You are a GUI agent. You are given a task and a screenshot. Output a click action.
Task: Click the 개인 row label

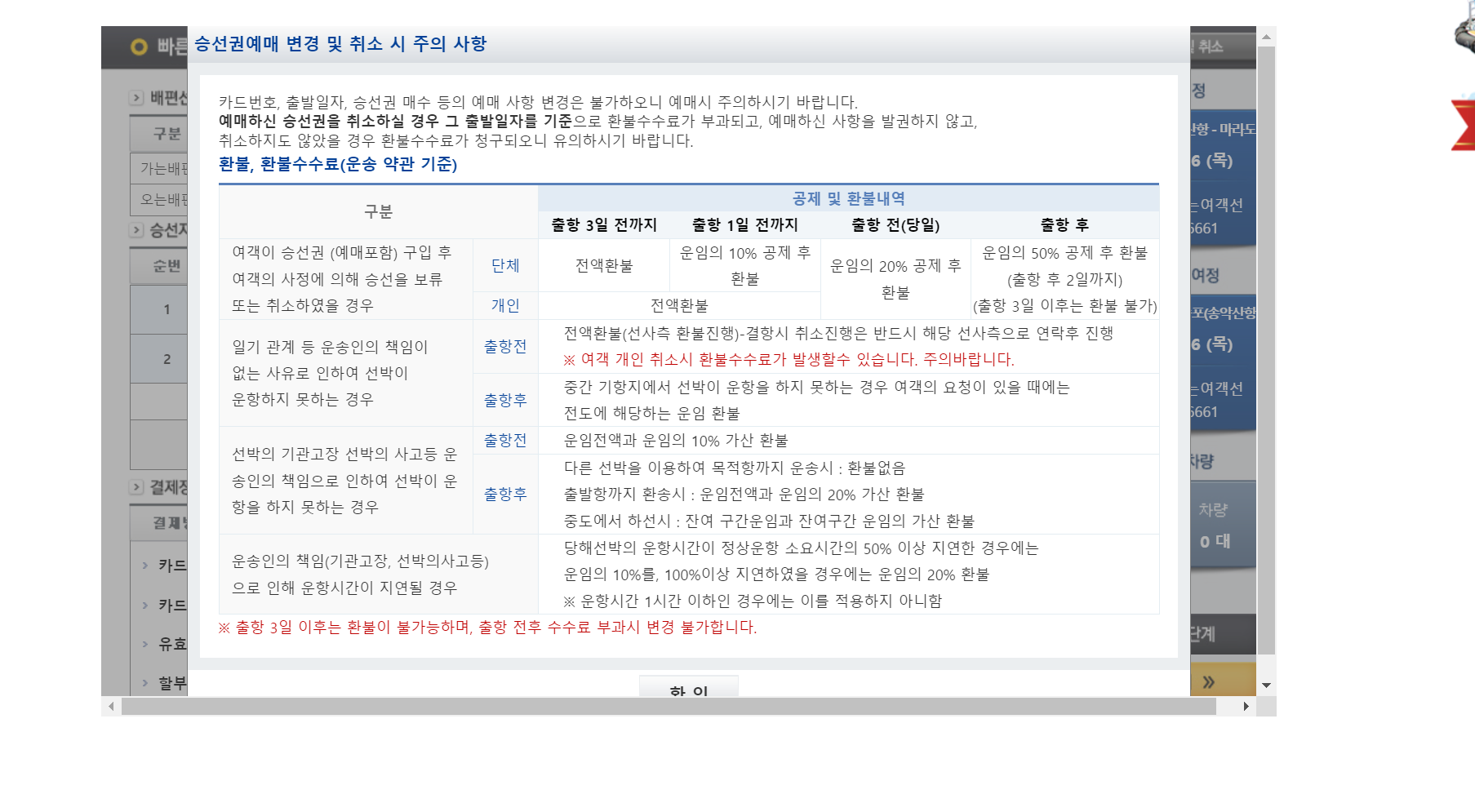[505, 305]
